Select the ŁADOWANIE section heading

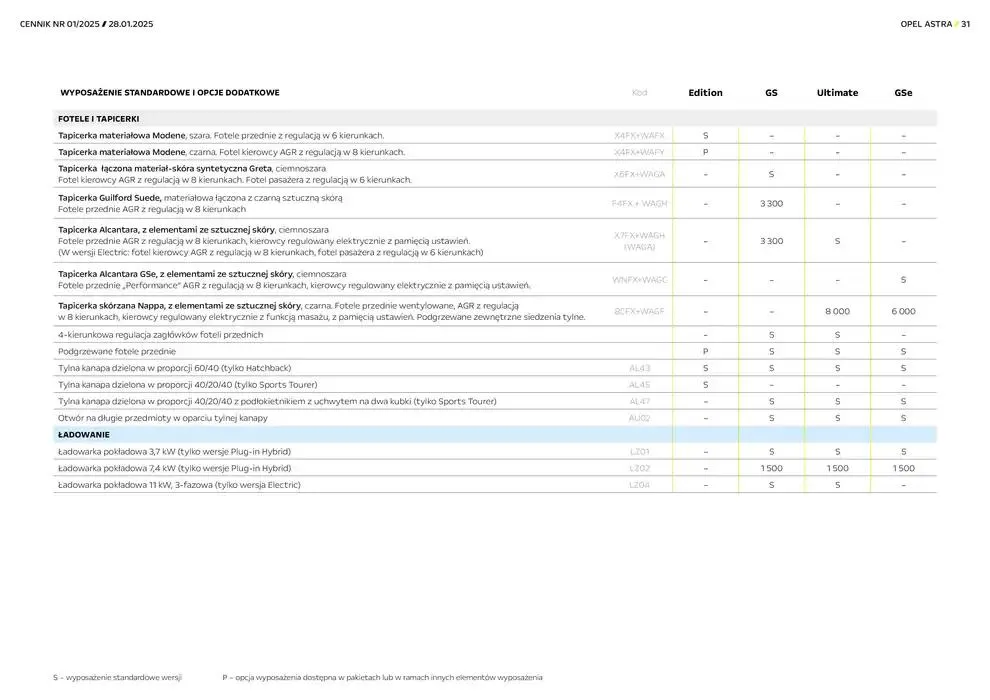pyautogui.click(x=84, y=435)
